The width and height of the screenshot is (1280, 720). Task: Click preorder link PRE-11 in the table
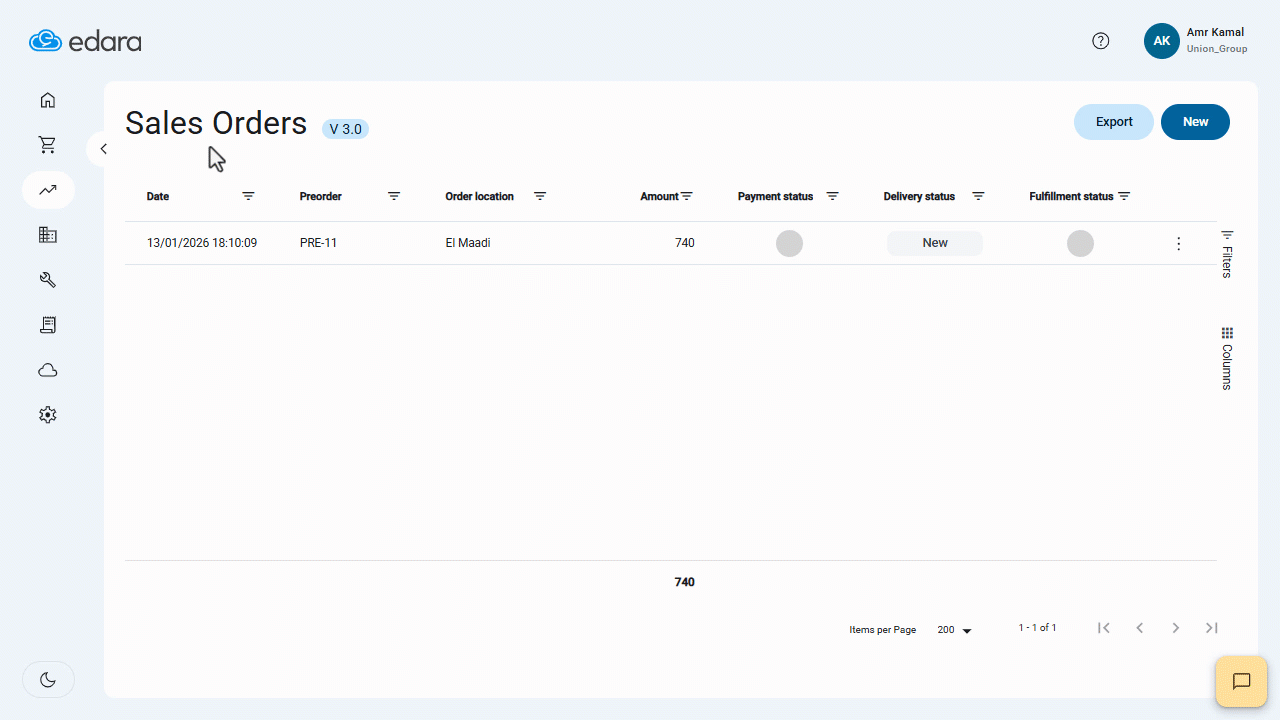tap(317, 242)
